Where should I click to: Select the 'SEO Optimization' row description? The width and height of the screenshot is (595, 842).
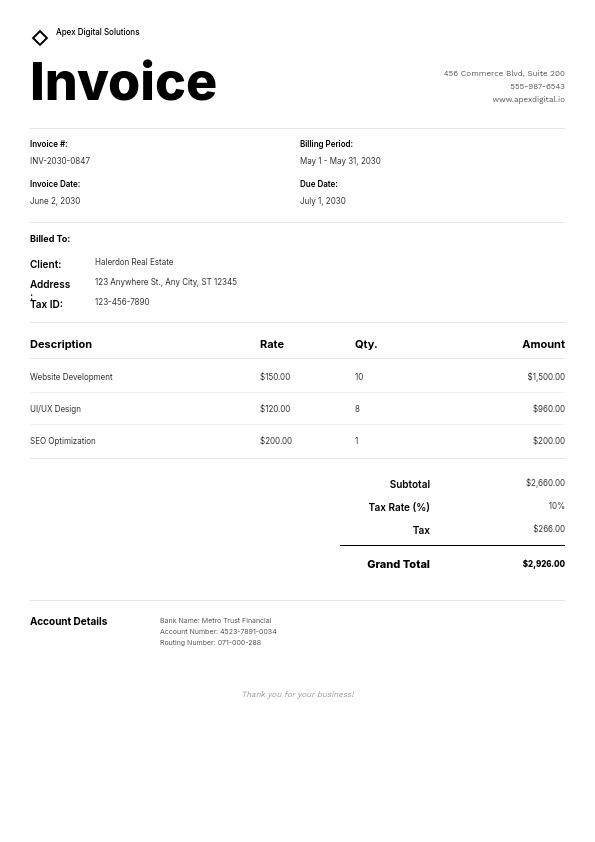[x=62, y=441]
